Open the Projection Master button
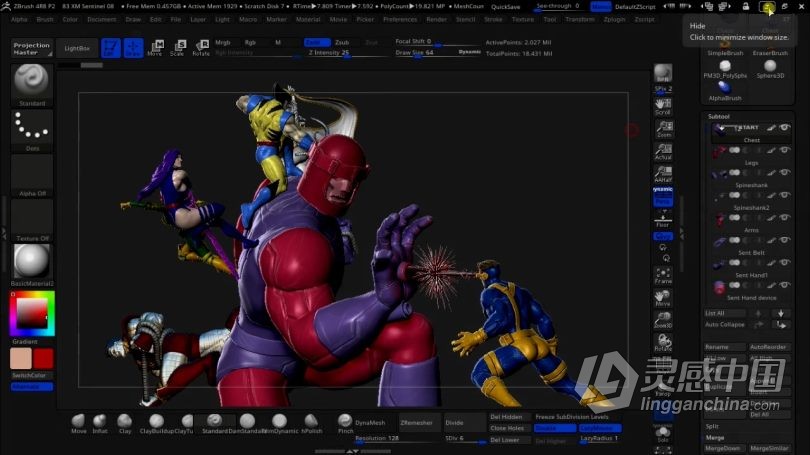The height and width of the screenshot is (455, 810). pos(32,49)
